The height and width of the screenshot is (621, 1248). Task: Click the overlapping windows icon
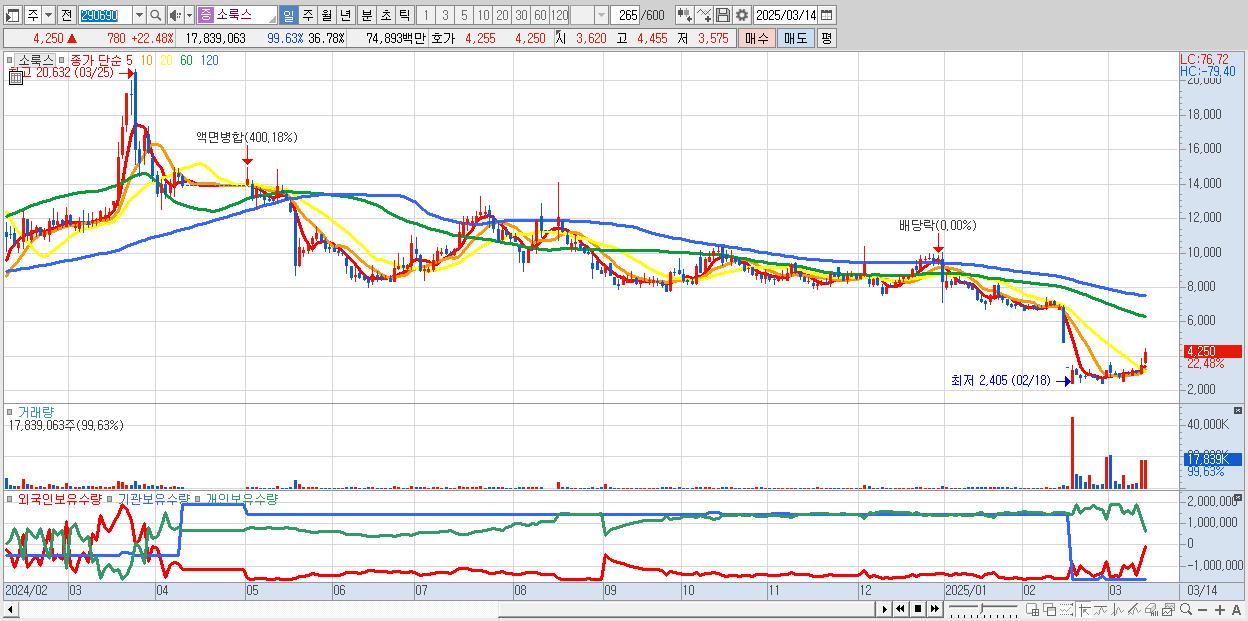1049,609
